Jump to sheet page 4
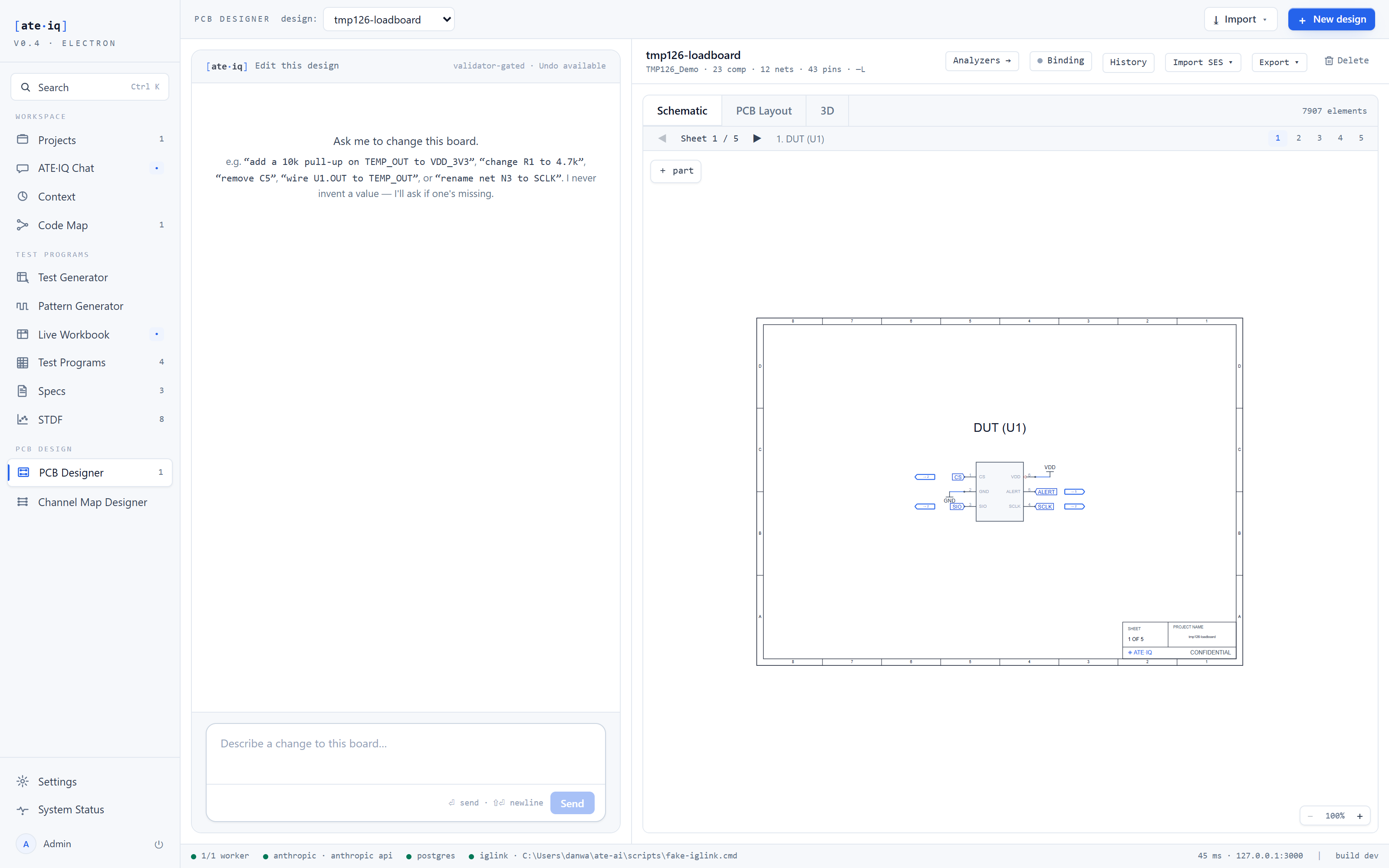 click(x=1340, y=138)
